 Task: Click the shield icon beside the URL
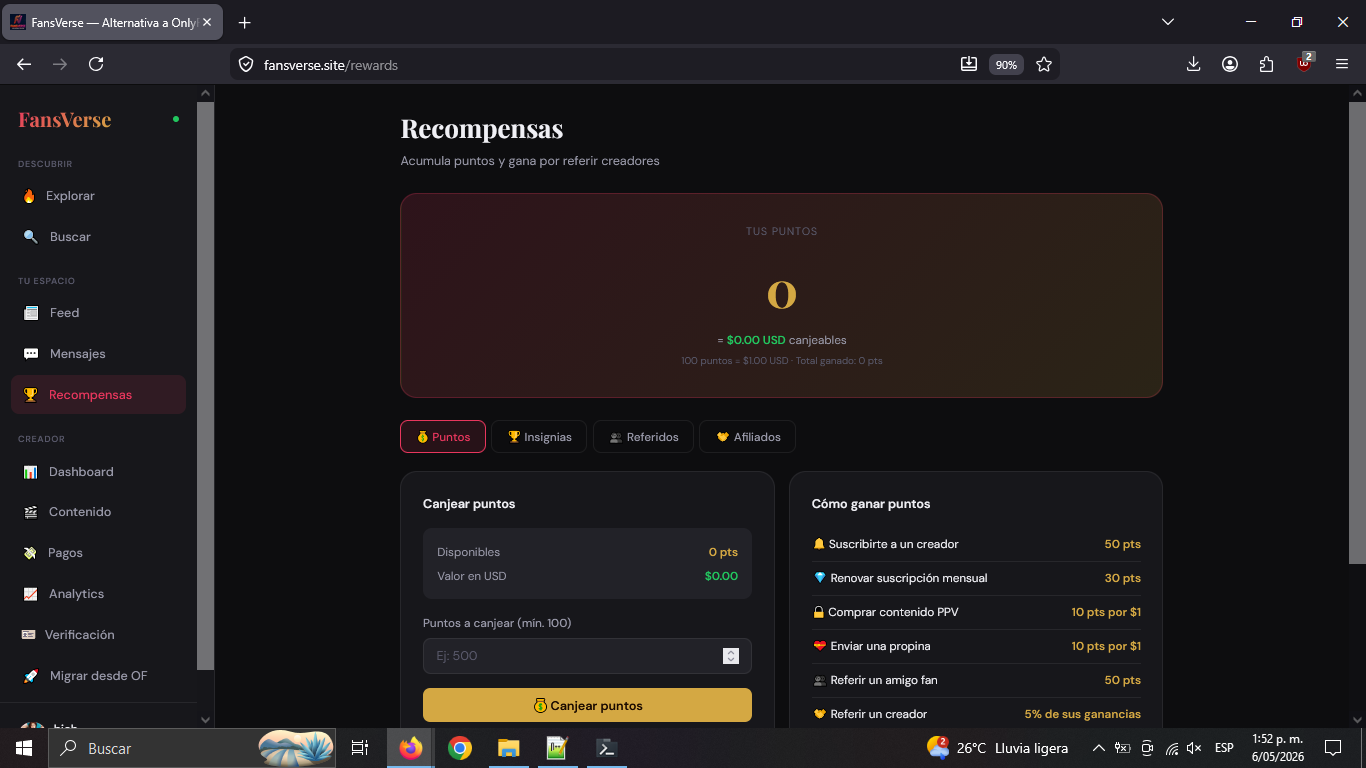point(246,65)
